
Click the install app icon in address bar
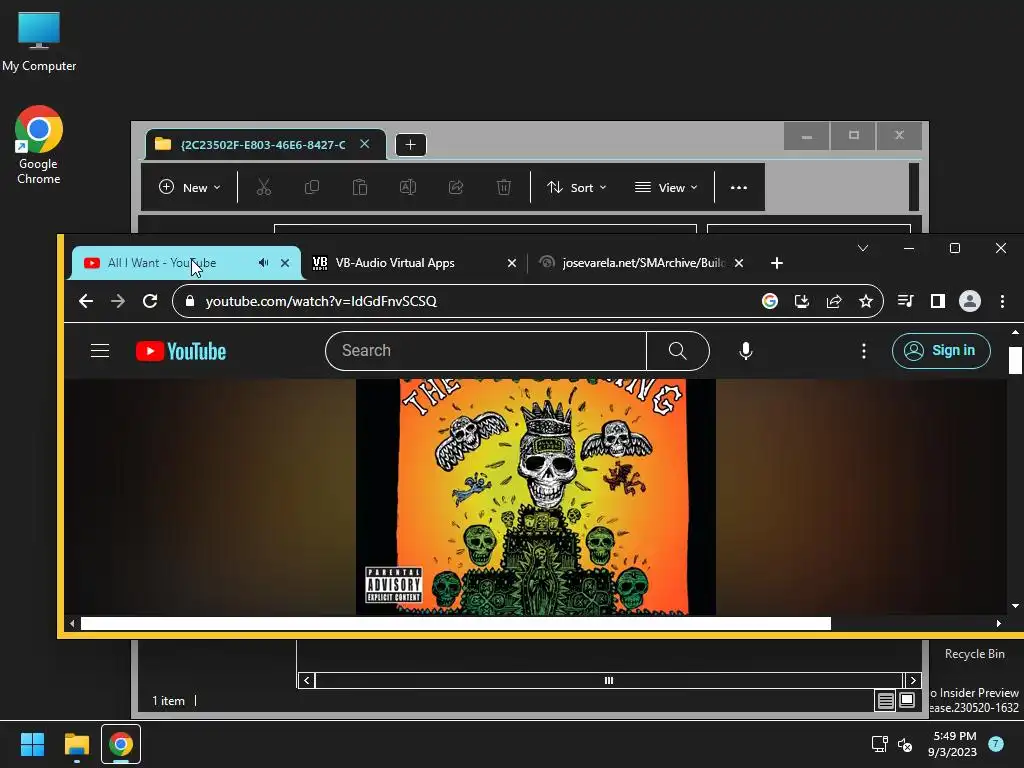(801, 301)
